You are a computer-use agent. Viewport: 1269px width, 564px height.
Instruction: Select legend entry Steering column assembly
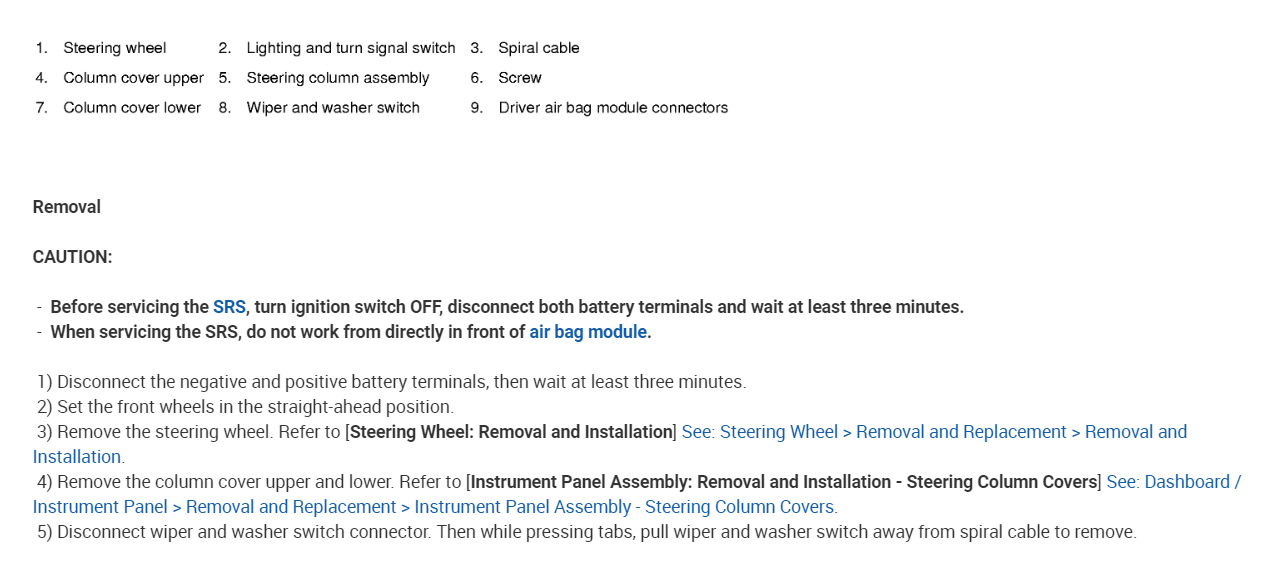click(x=337, y=78)
